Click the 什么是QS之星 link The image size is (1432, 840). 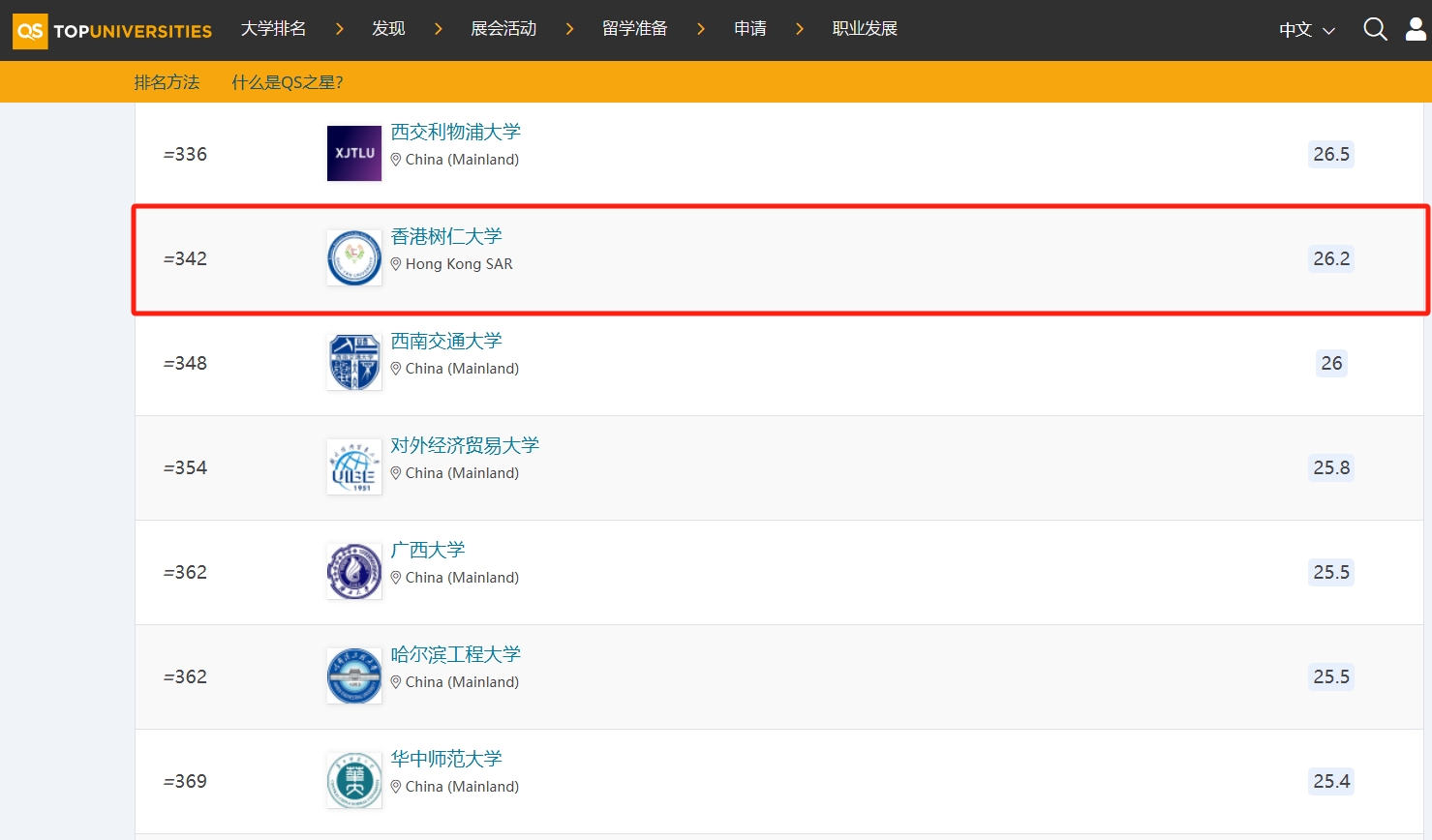(x=287, y=82)
